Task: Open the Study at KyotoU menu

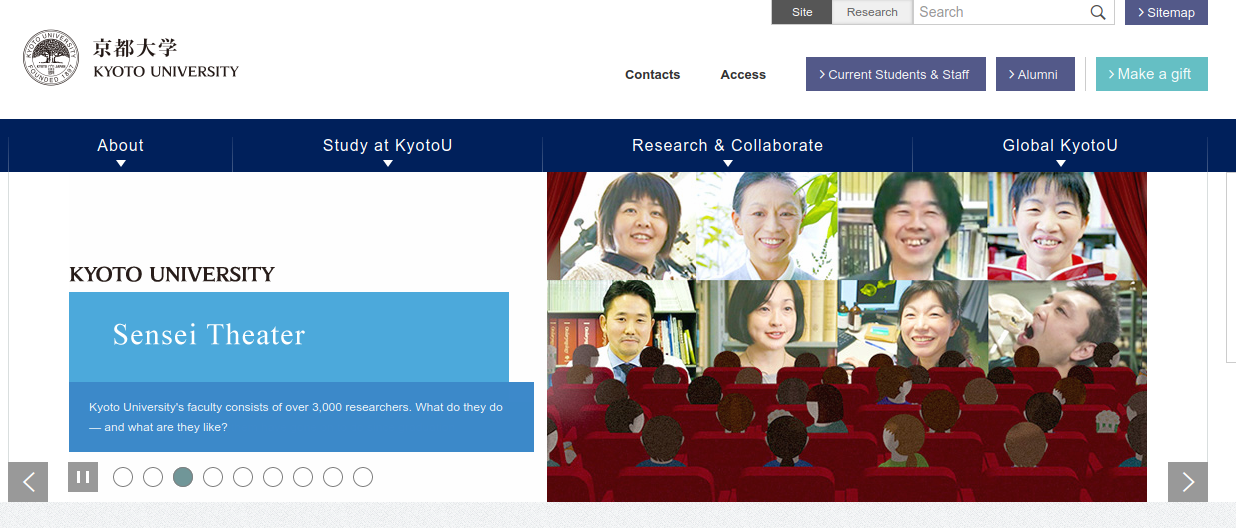Action: click(x=388, y=146)
